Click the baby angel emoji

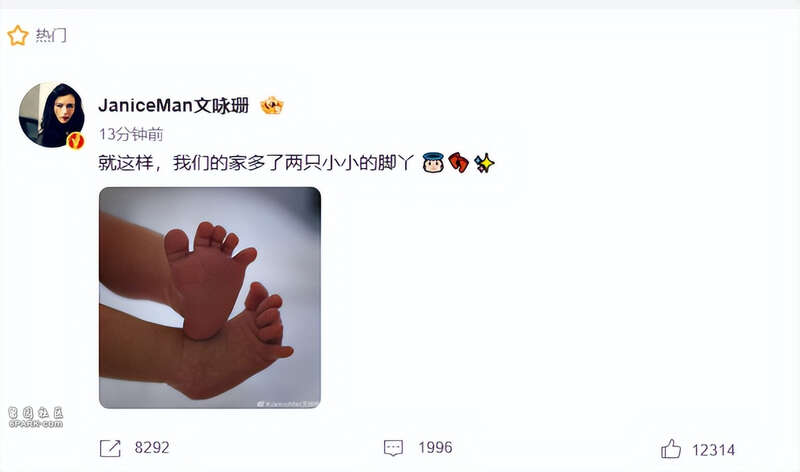(x=433, y=163)
